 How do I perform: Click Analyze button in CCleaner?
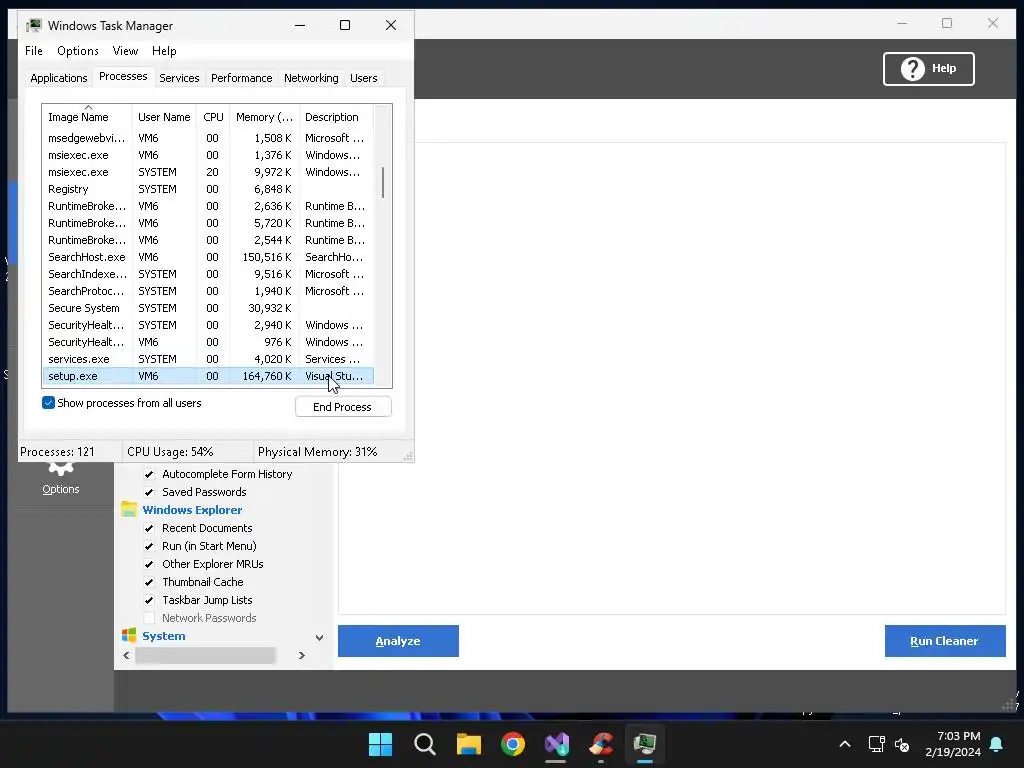point(398,641)
